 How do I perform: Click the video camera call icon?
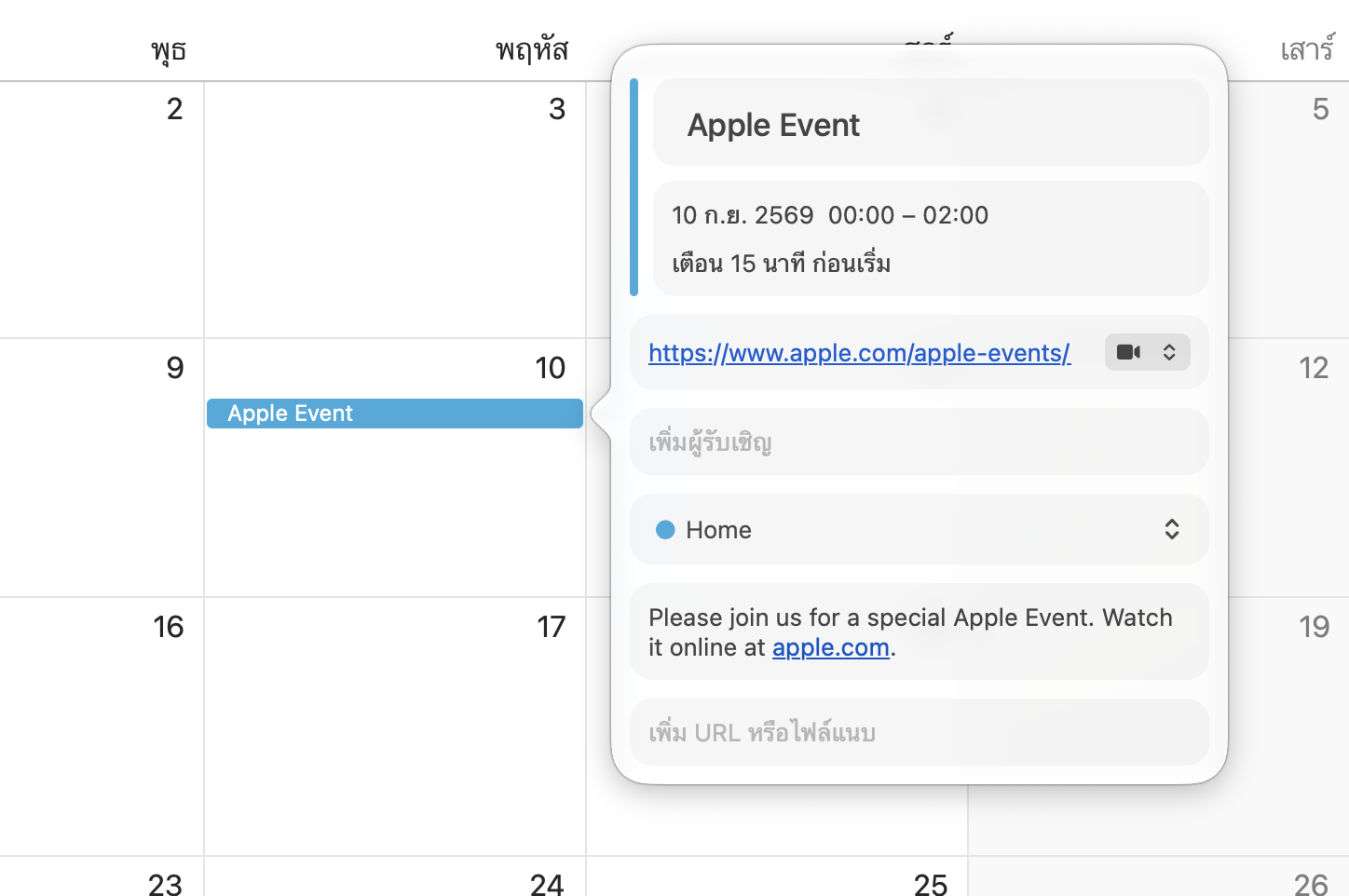click(x=1128, y=352)
